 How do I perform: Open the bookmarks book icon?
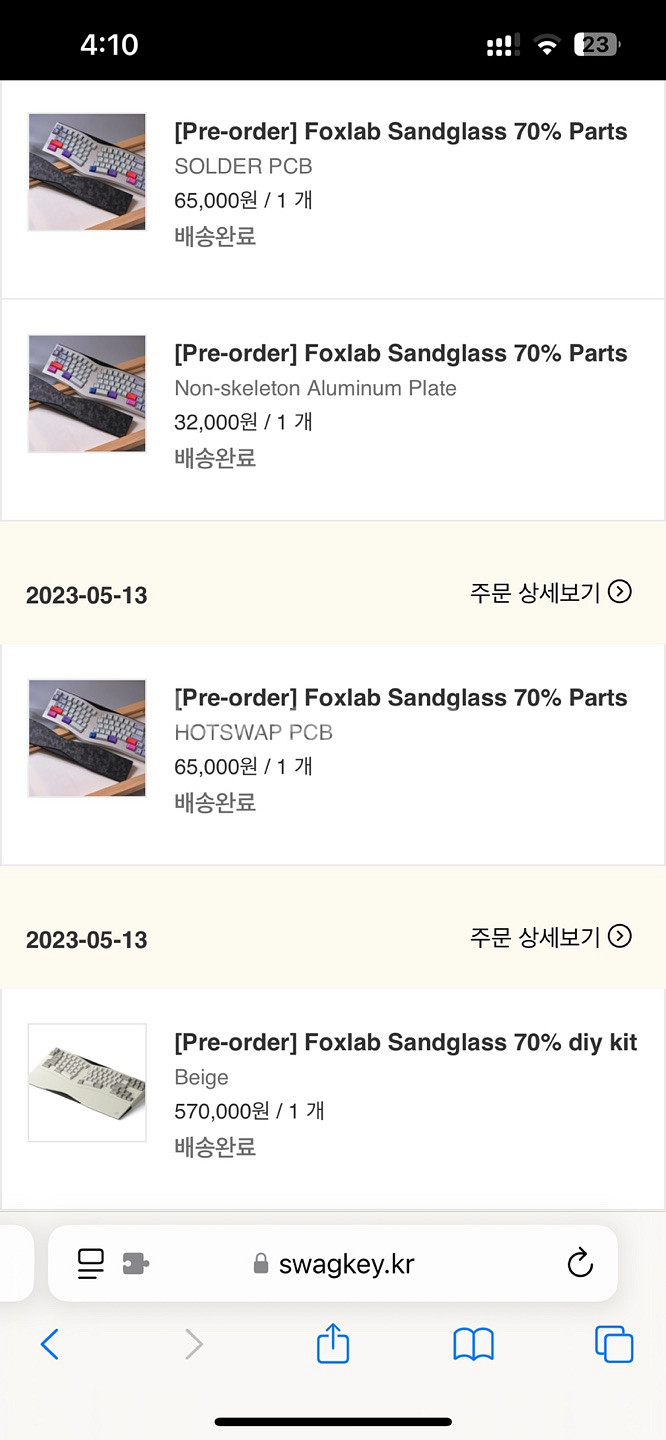(474, 1345)
